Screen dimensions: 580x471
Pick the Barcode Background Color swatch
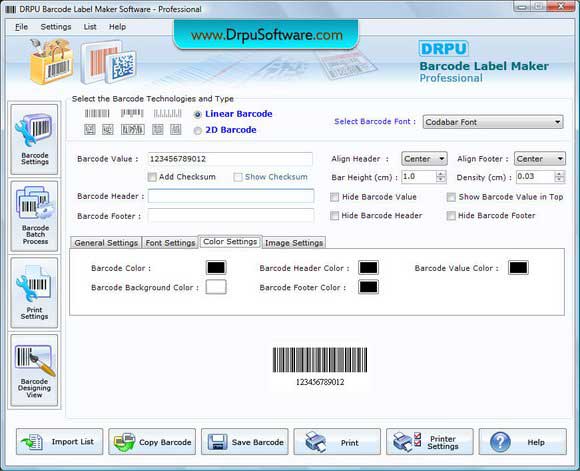216,287
